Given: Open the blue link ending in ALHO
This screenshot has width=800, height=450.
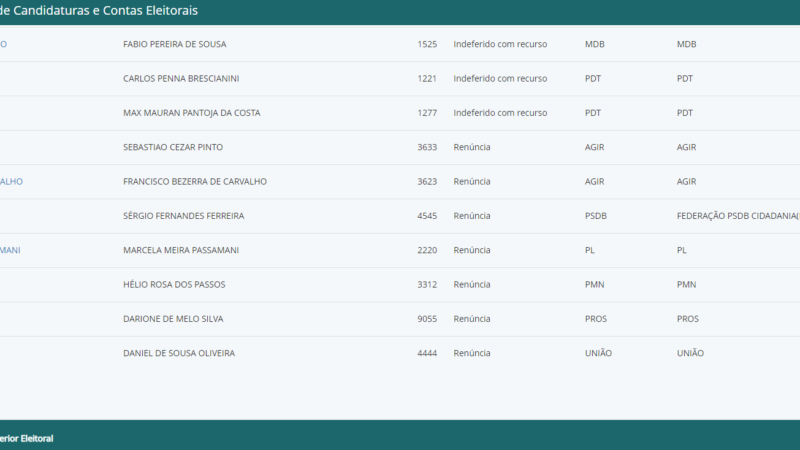Looking at the screenshot, I should click(x=11, y=181).
